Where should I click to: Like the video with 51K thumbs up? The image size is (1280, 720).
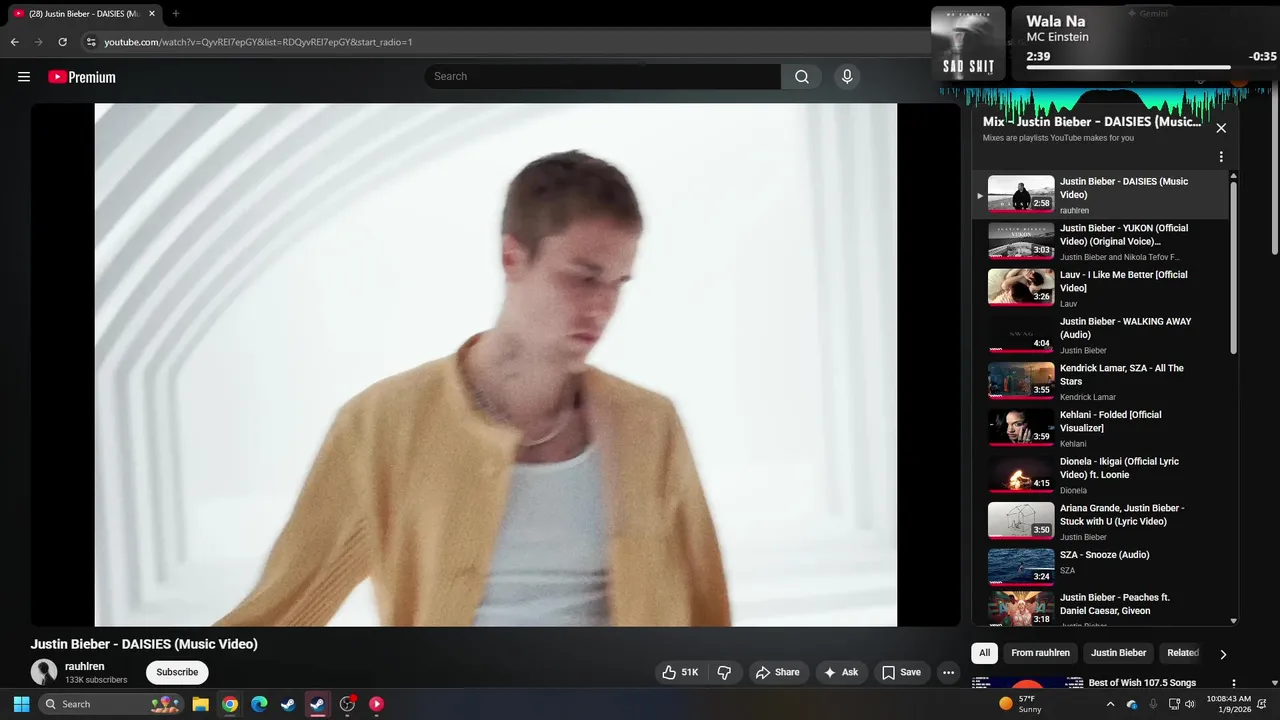click(x=681, y=673)
